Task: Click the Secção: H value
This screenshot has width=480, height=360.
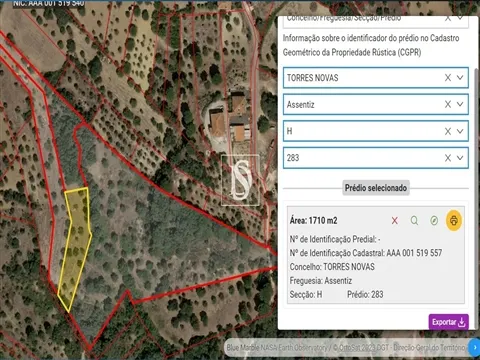Action: pyautogui.click(x=306, y=294)
